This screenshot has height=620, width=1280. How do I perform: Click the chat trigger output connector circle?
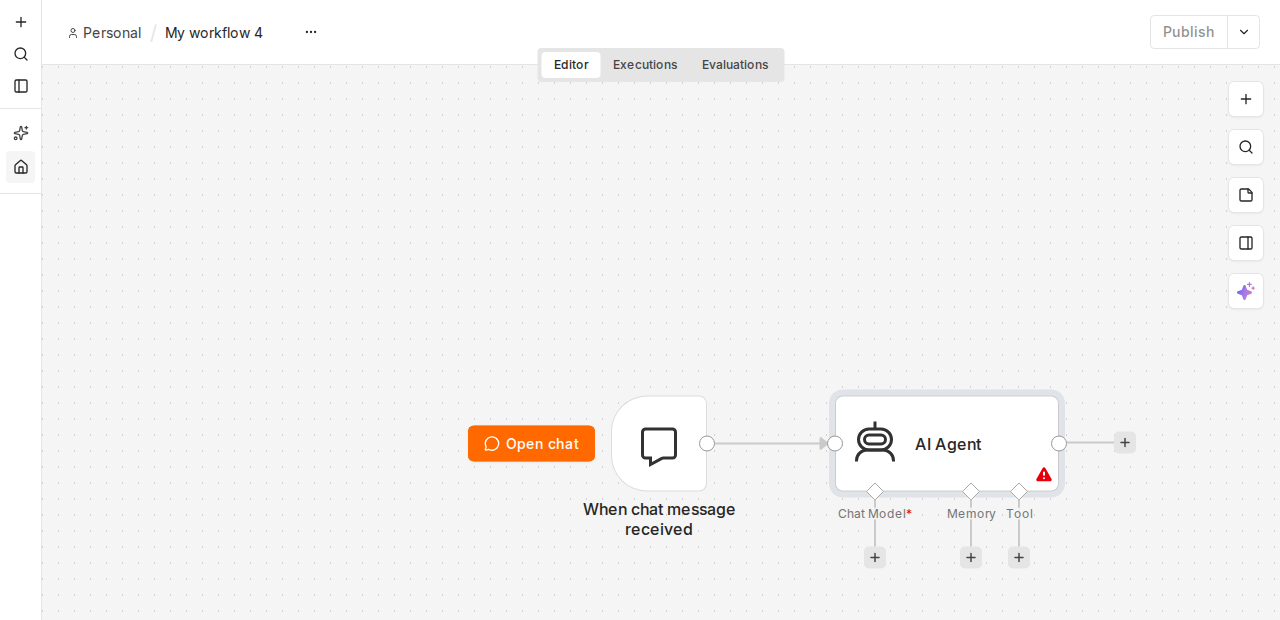point(707,444)
